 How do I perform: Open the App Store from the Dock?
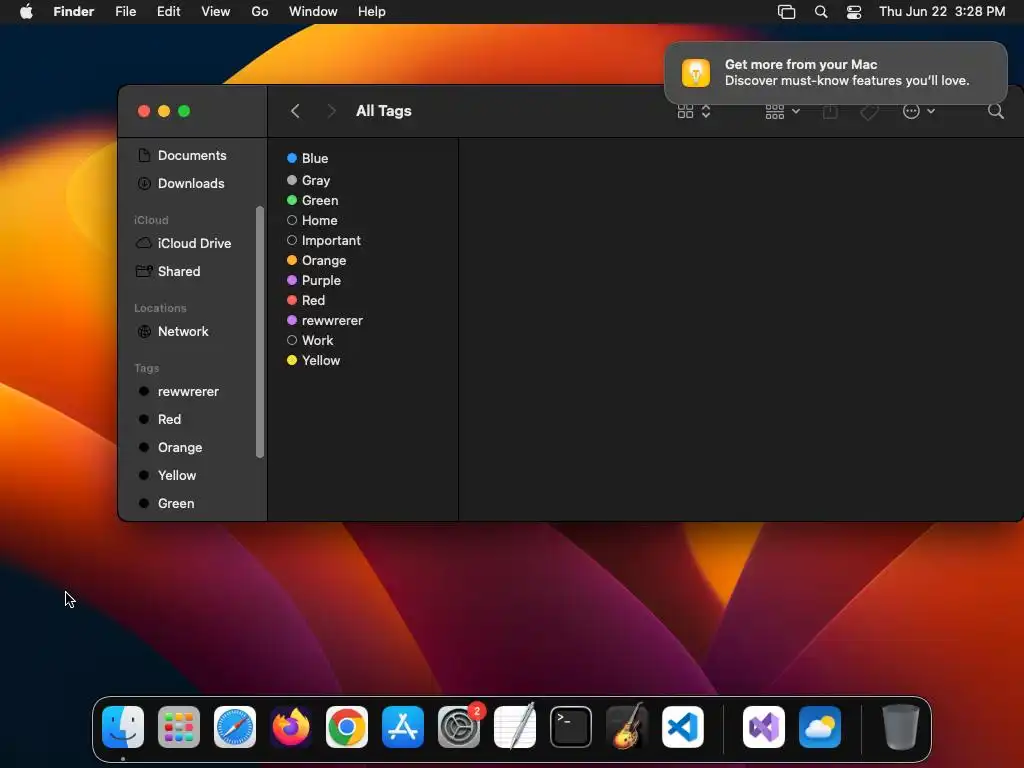403,727
